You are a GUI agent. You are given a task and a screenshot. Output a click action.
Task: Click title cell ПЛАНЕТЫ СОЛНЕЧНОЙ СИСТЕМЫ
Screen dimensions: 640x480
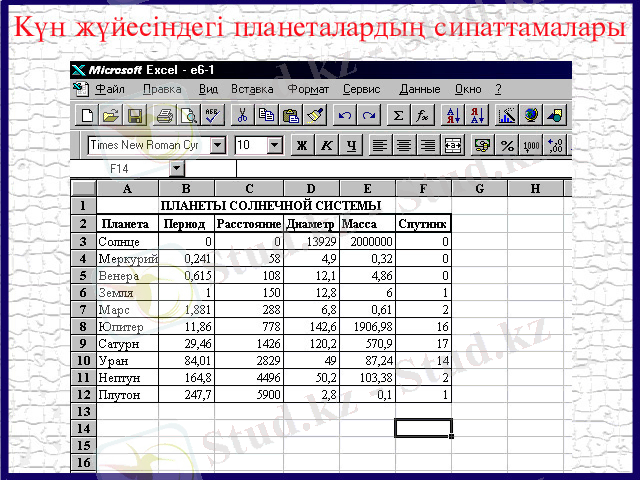(273, 205)
